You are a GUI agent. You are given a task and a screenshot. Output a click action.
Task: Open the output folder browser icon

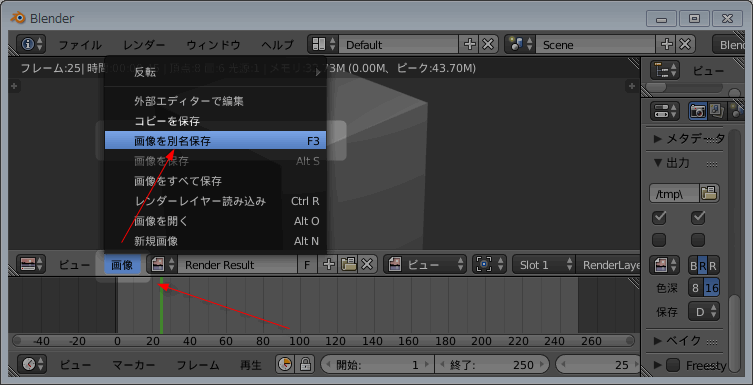pyautogui.click(x=709, y=193)
